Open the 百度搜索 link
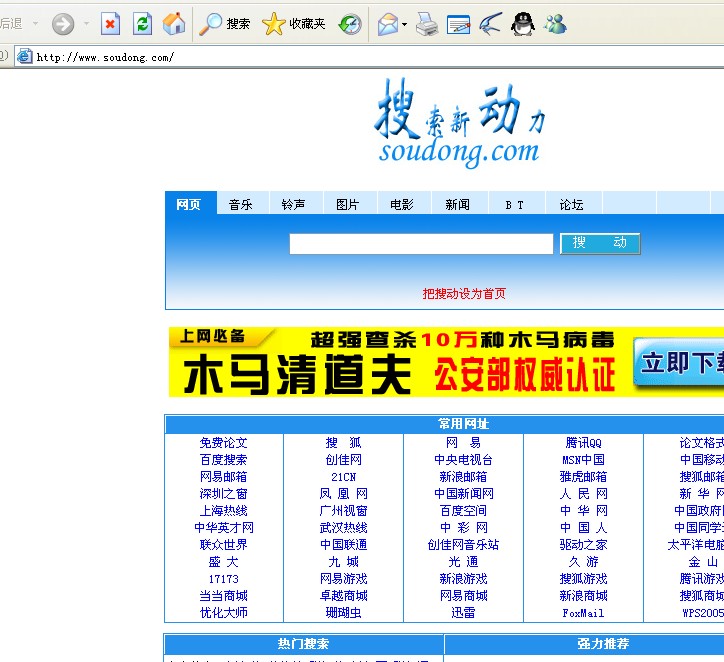724x662 pixels. pos(223,460)
